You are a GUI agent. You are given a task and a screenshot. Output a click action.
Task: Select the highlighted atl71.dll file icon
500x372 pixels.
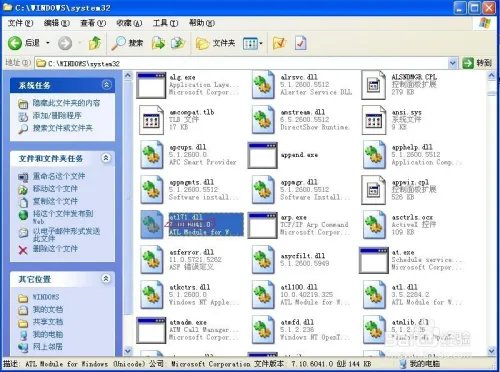[x=152, y=225]
